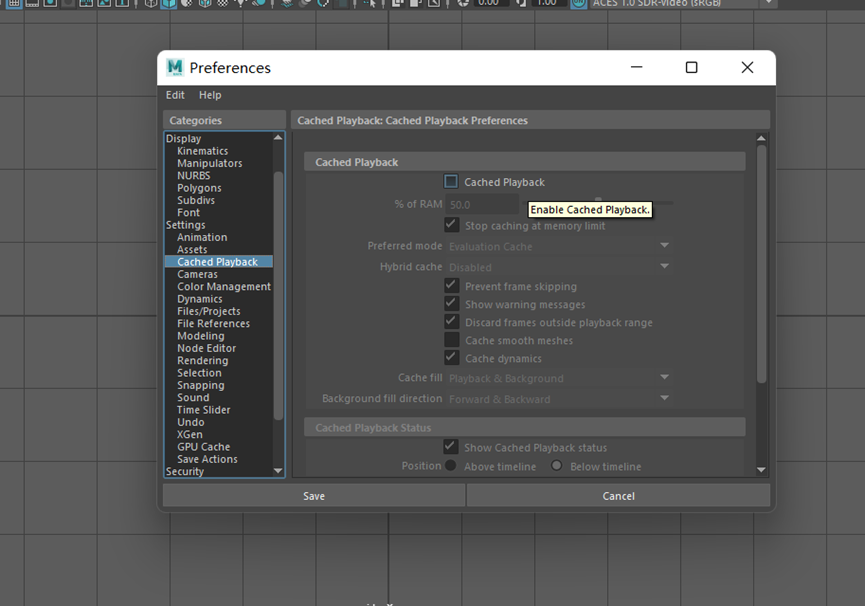Open the Background fill direction dropdown
Viewport: 865px width, 606px height.
(x=559, y=399)
